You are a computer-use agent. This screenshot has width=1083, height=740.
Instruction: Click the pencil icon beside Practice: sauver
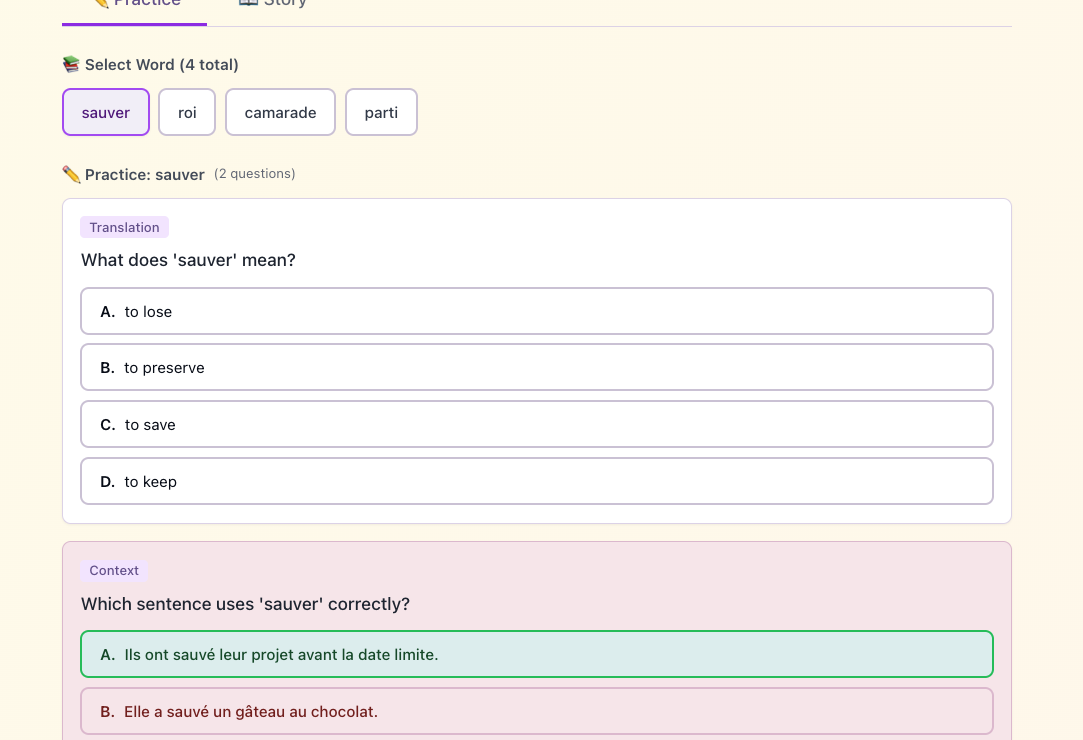(x=71, y=175)
